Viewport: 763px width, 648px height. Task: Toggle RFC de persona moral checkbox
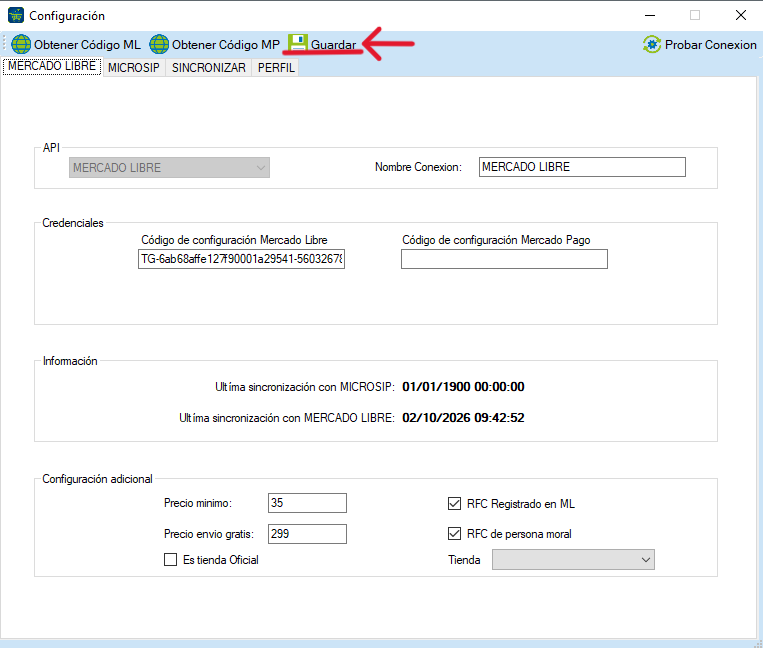pos(454,534)
